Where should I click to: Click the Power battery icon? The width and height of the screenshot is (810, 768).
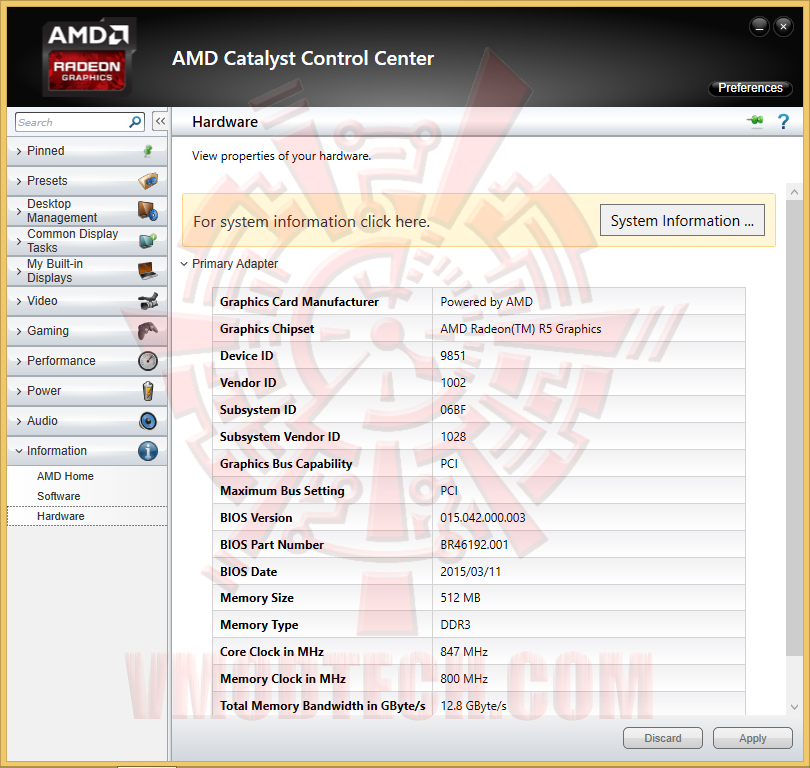[148, 390]
